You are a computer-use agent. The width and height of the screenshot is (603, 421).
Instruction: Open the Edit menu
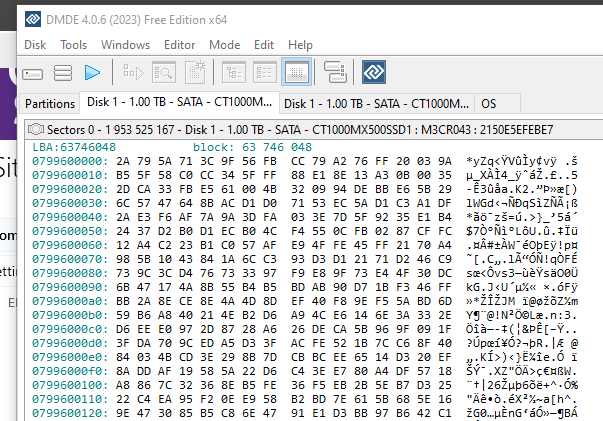(264, 45)
